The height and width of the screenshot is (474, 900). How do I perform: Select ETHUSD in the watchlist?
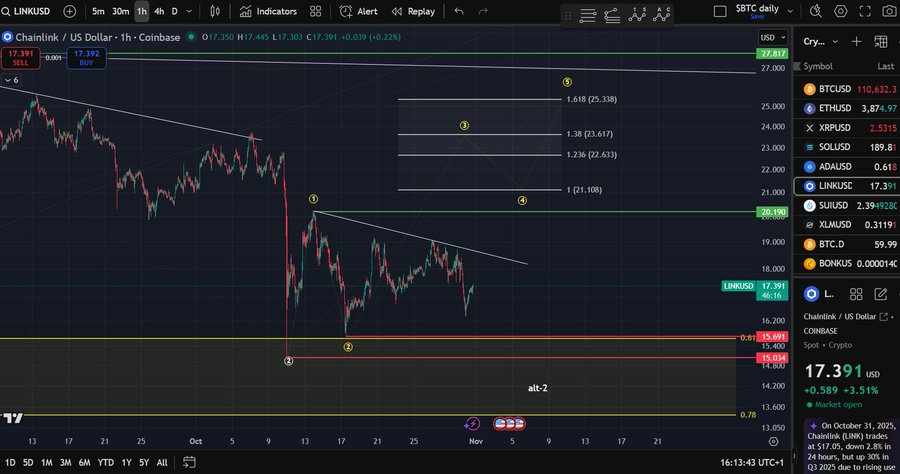pyautogui.click(x=834, y=108)
